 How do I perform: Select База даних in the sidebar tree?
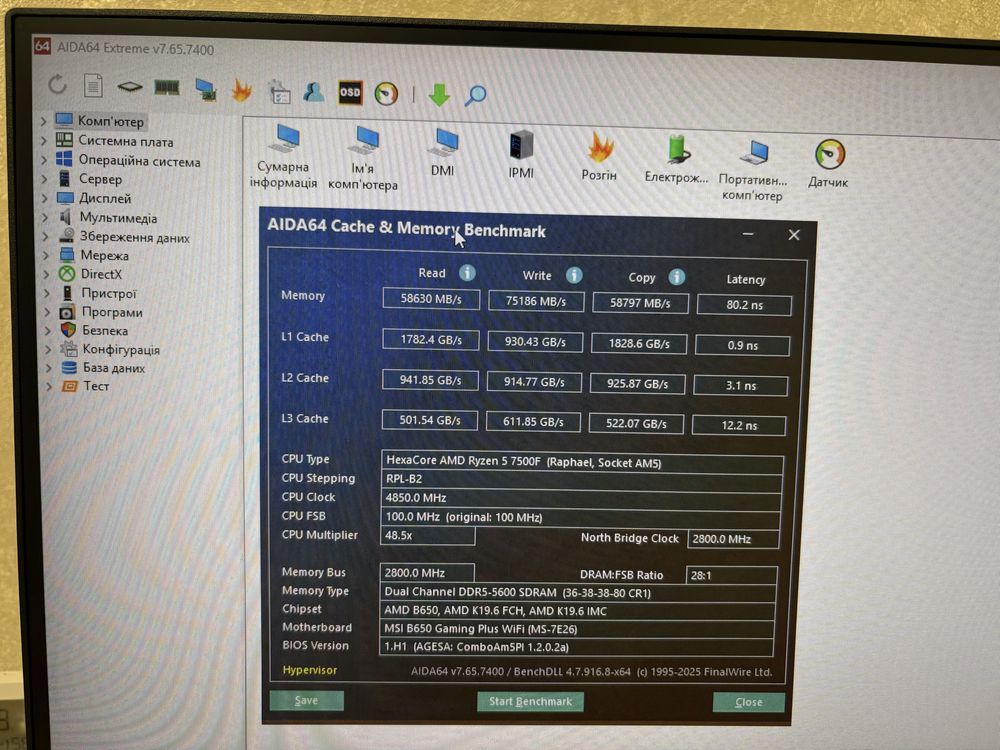click(x=114, y=368)
